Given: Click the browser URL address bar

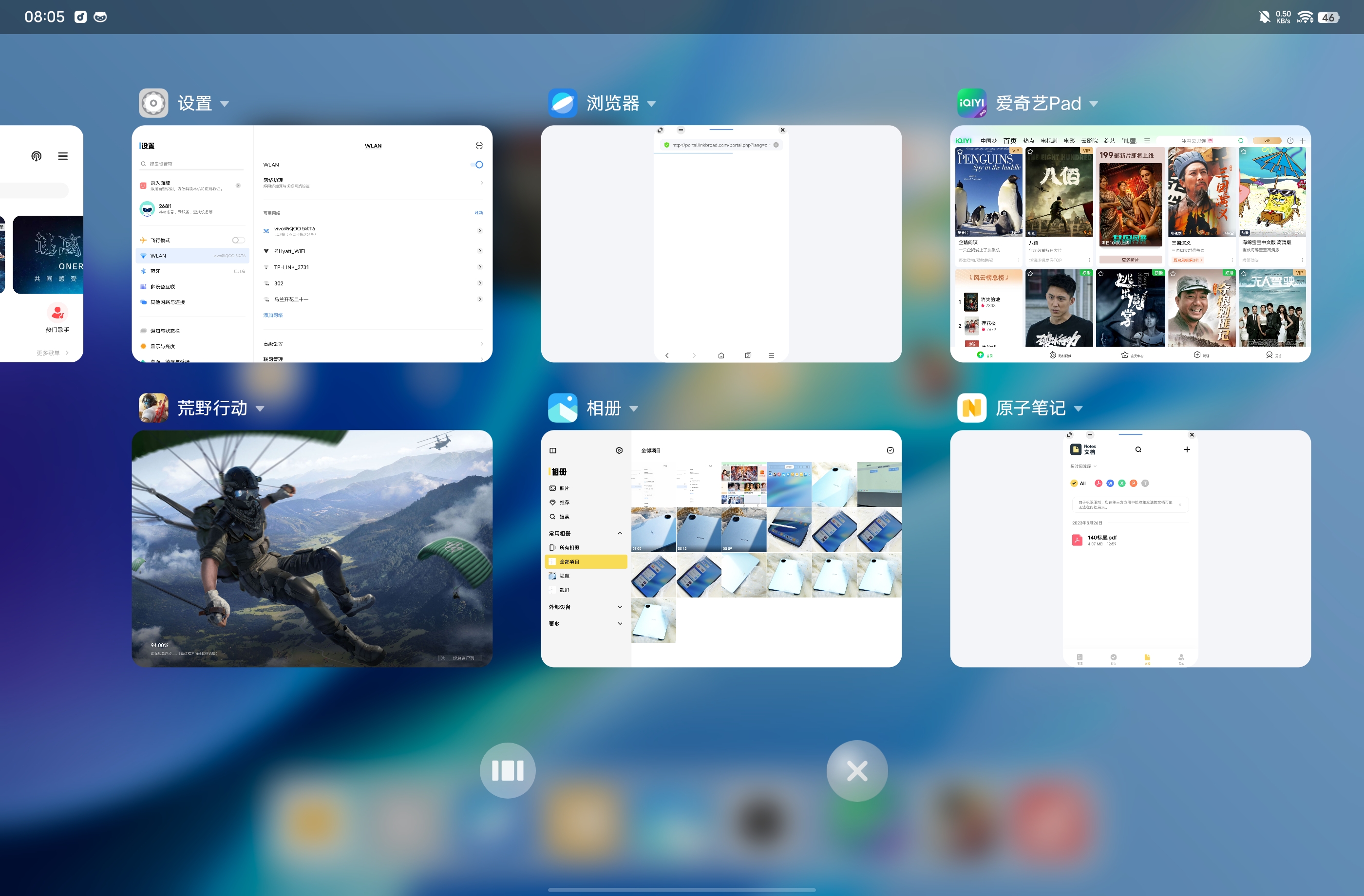Looking at the screenshot, I should tap(721, 145).
